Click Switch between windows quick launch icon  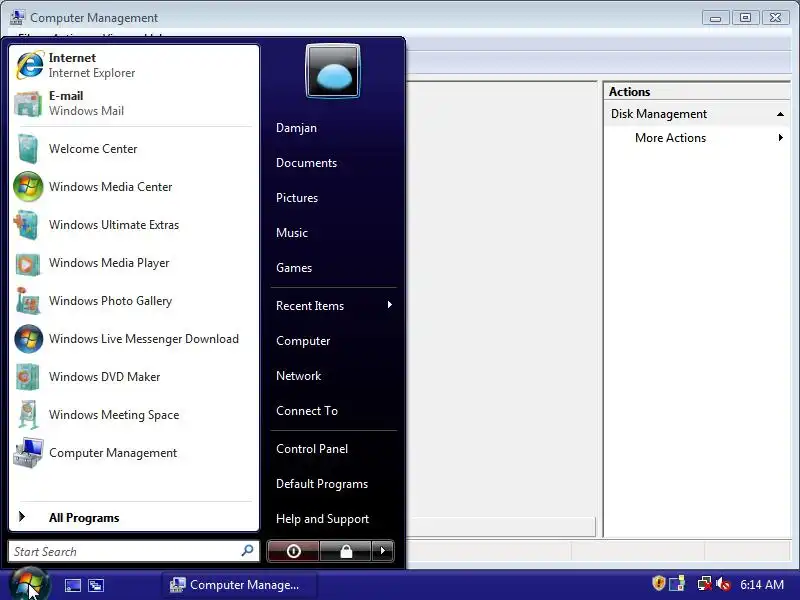96,585
